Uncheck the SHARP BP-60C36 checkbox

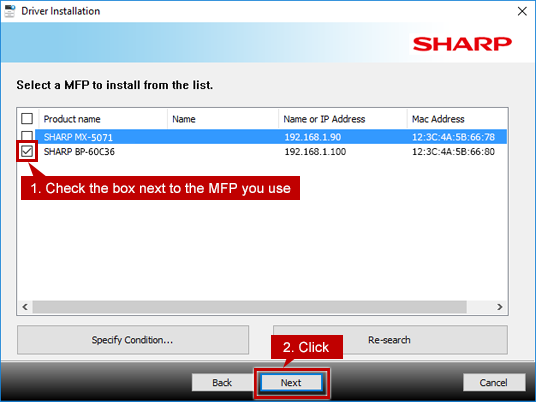[x=27, y=151]
